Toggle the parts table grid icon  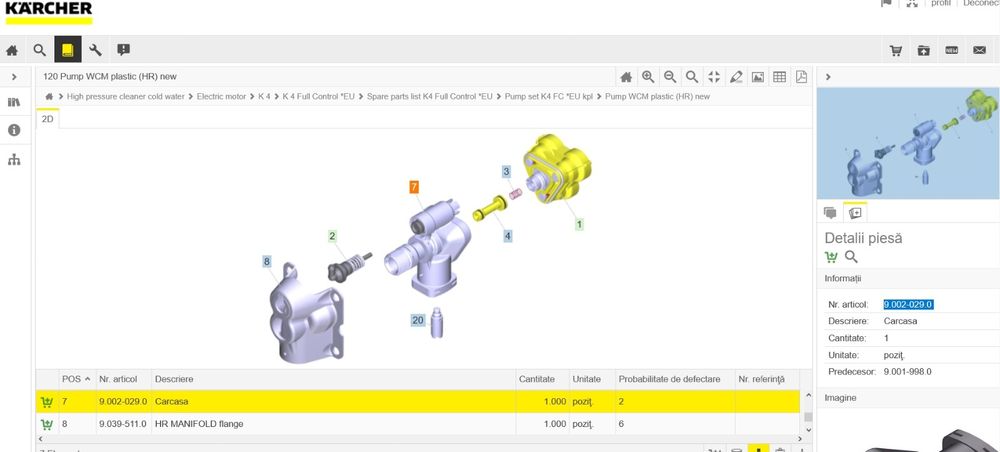click(779, 77)
